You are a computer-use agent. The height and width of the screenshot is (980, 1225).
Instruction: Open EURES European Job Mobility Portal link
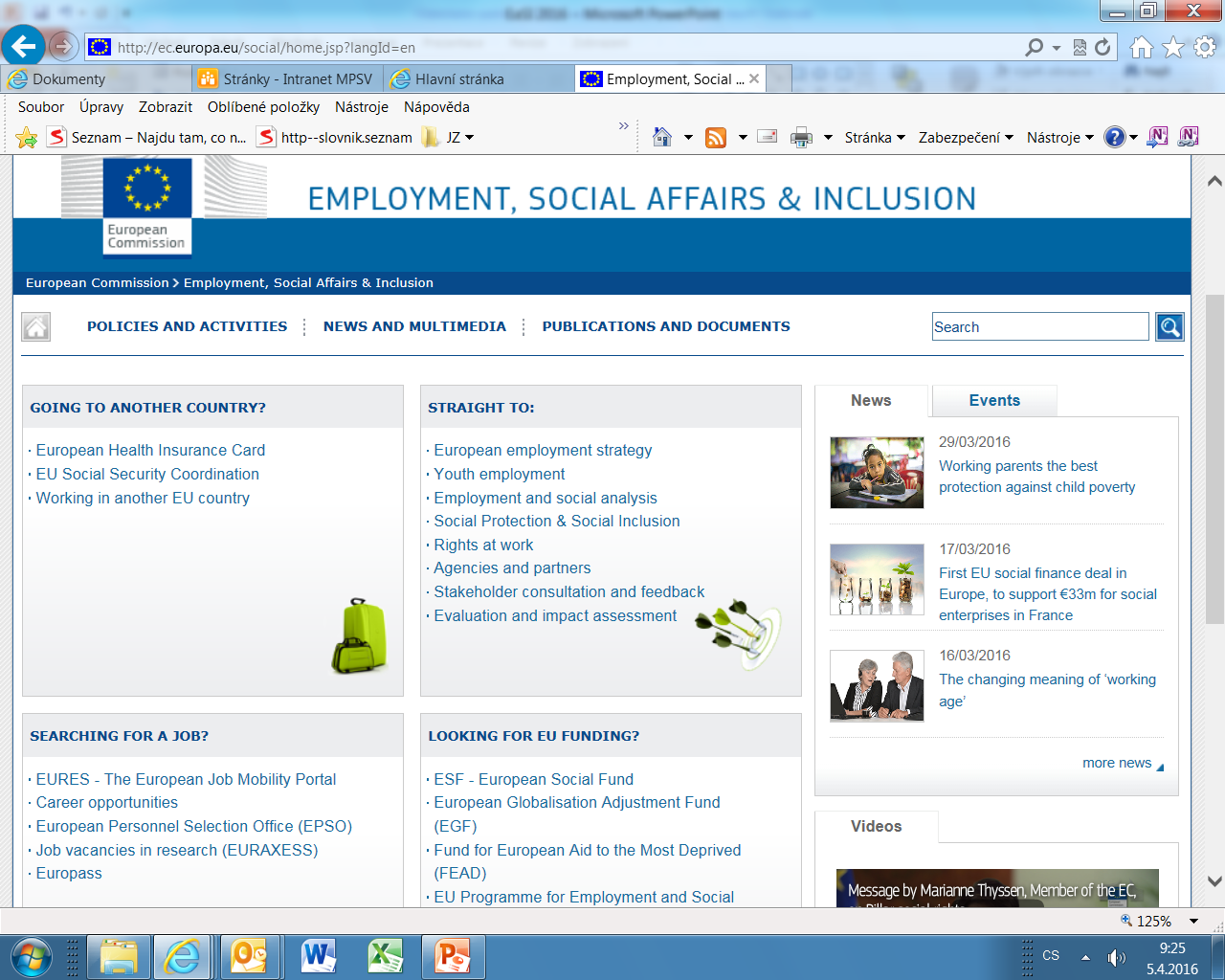coord(186,779)
